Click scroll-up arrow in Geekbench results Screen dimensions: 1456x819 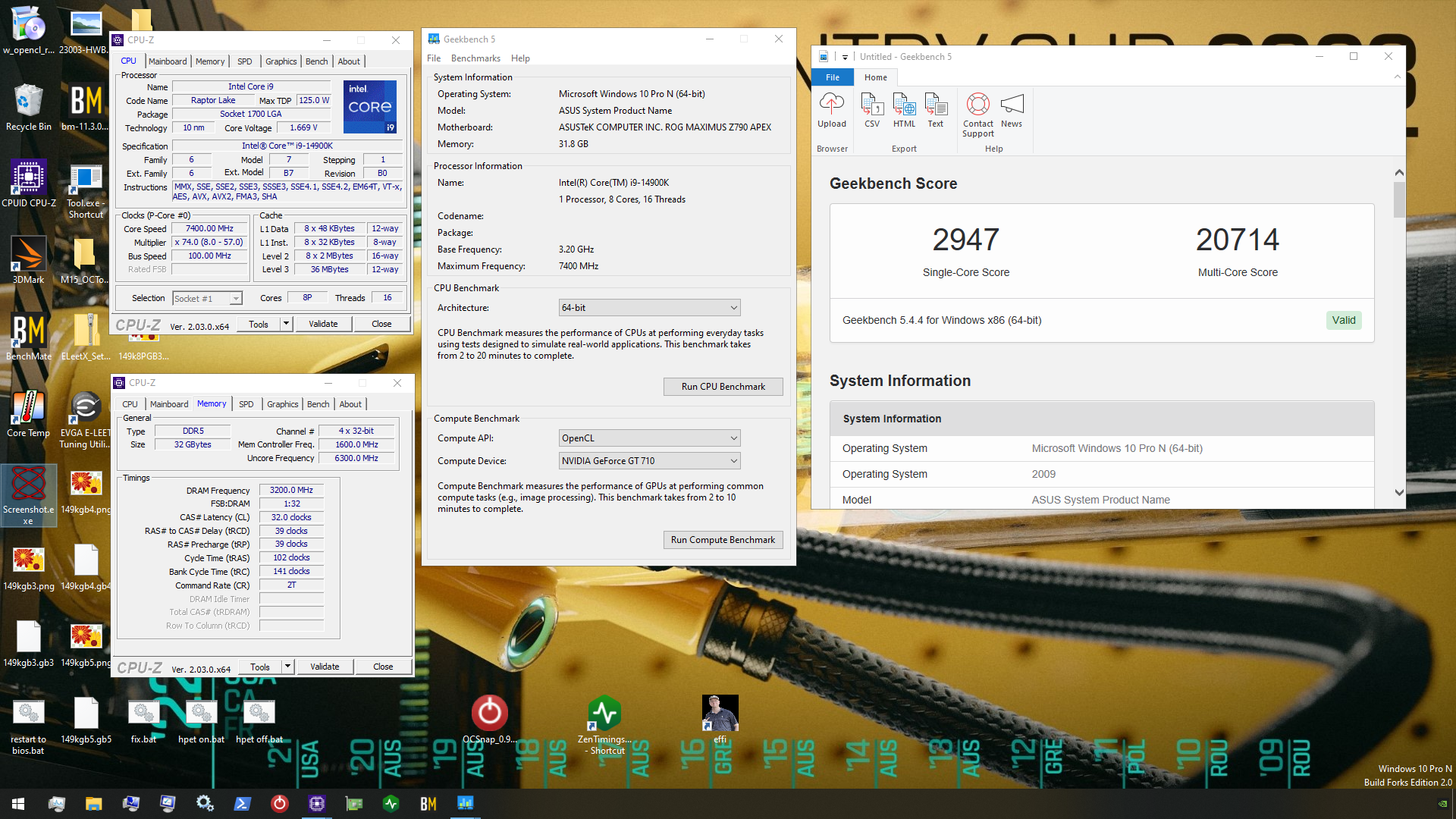(1399, 173)
